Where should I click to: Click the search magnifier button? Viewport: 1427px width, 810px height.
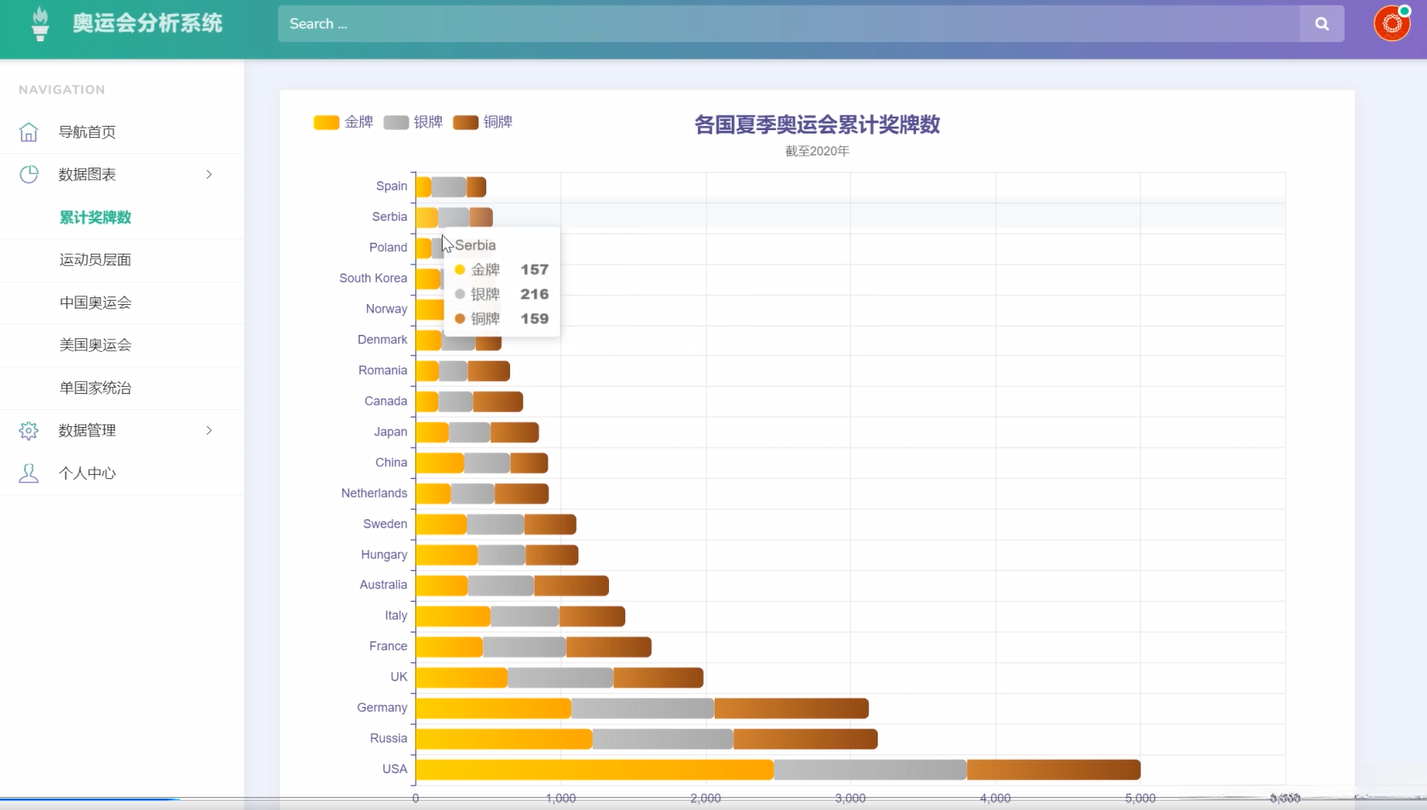point(1322,24)
